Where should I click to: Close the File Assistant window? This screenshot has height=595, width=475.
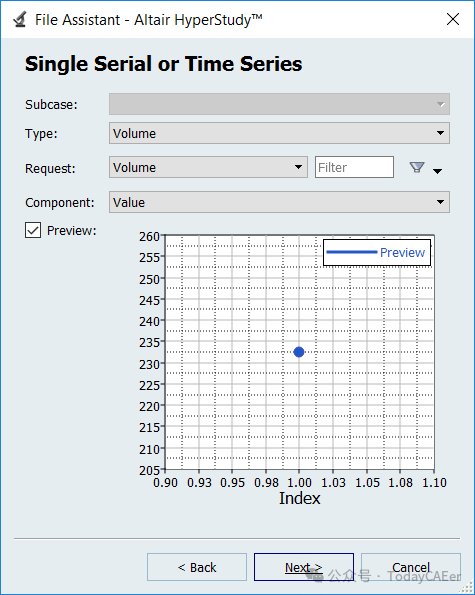(x=453, y=19)
